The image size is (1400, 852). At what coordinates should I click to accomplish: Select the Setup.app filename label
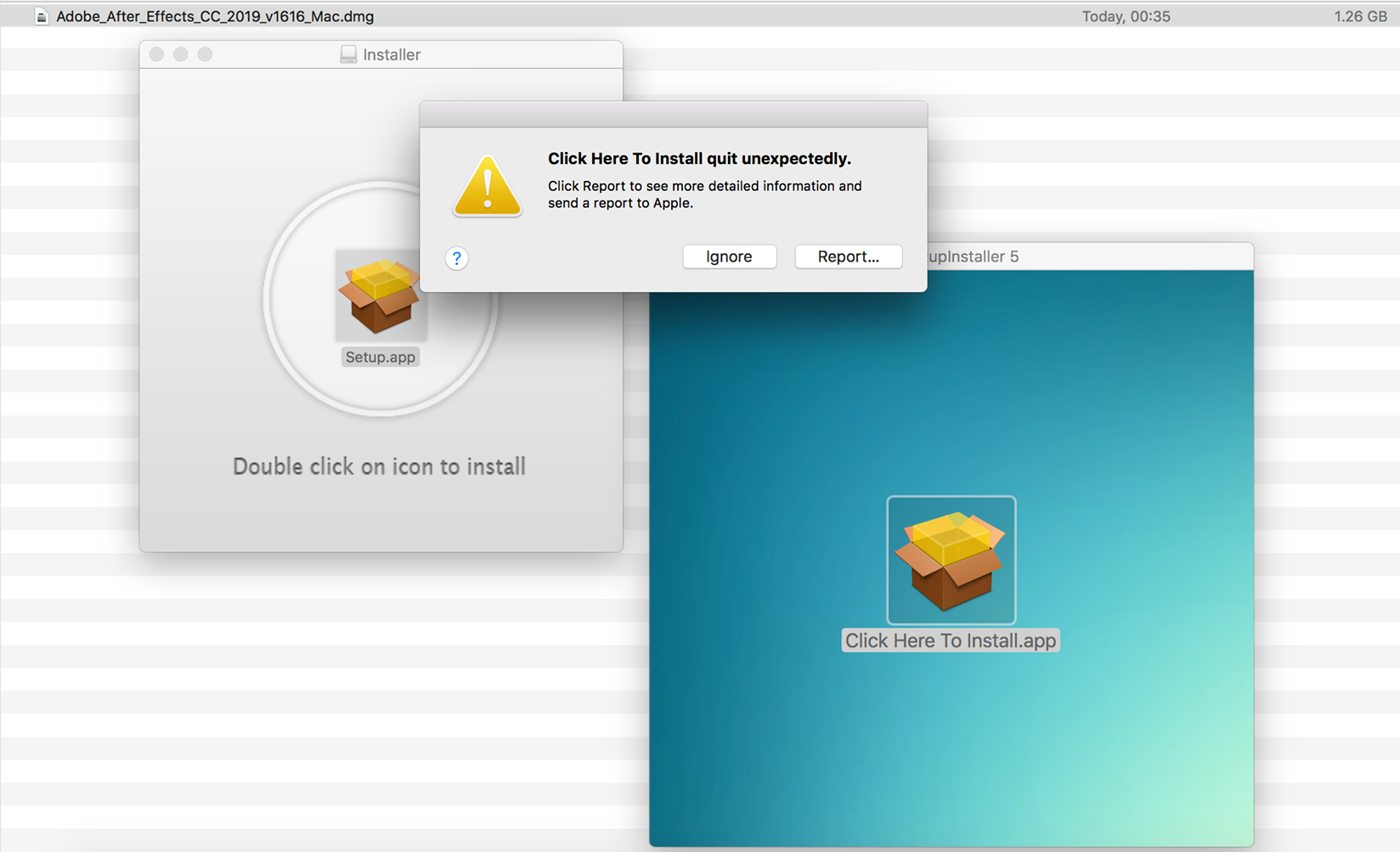tap(380, 357)
